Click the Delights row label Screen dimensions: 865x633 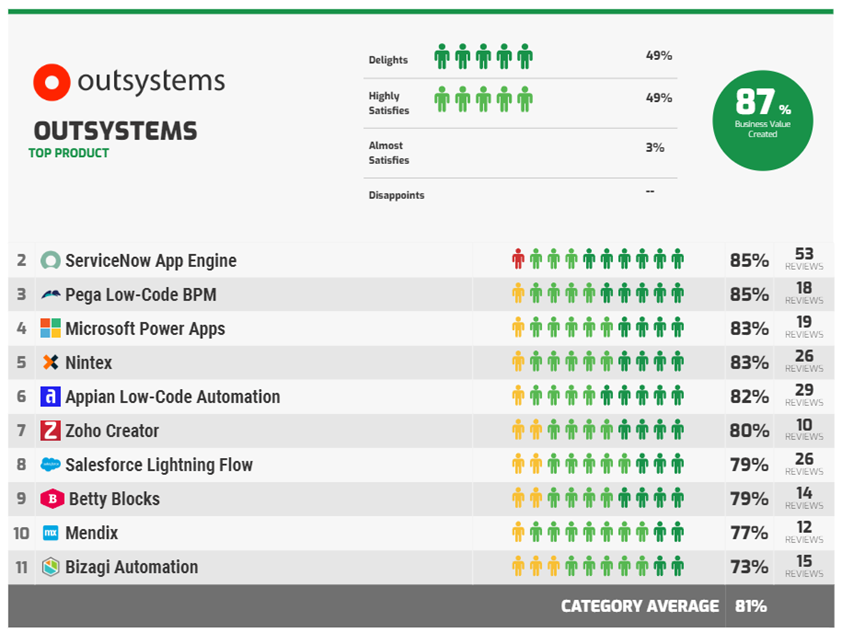[388, 60]
